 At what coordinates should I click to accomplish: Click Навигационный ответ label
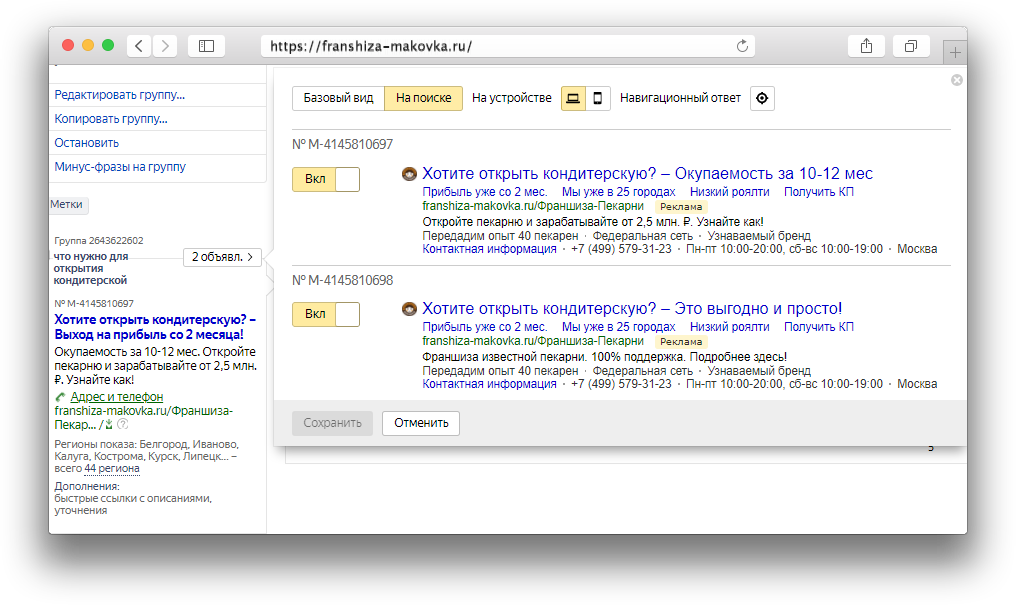point(680,98)
